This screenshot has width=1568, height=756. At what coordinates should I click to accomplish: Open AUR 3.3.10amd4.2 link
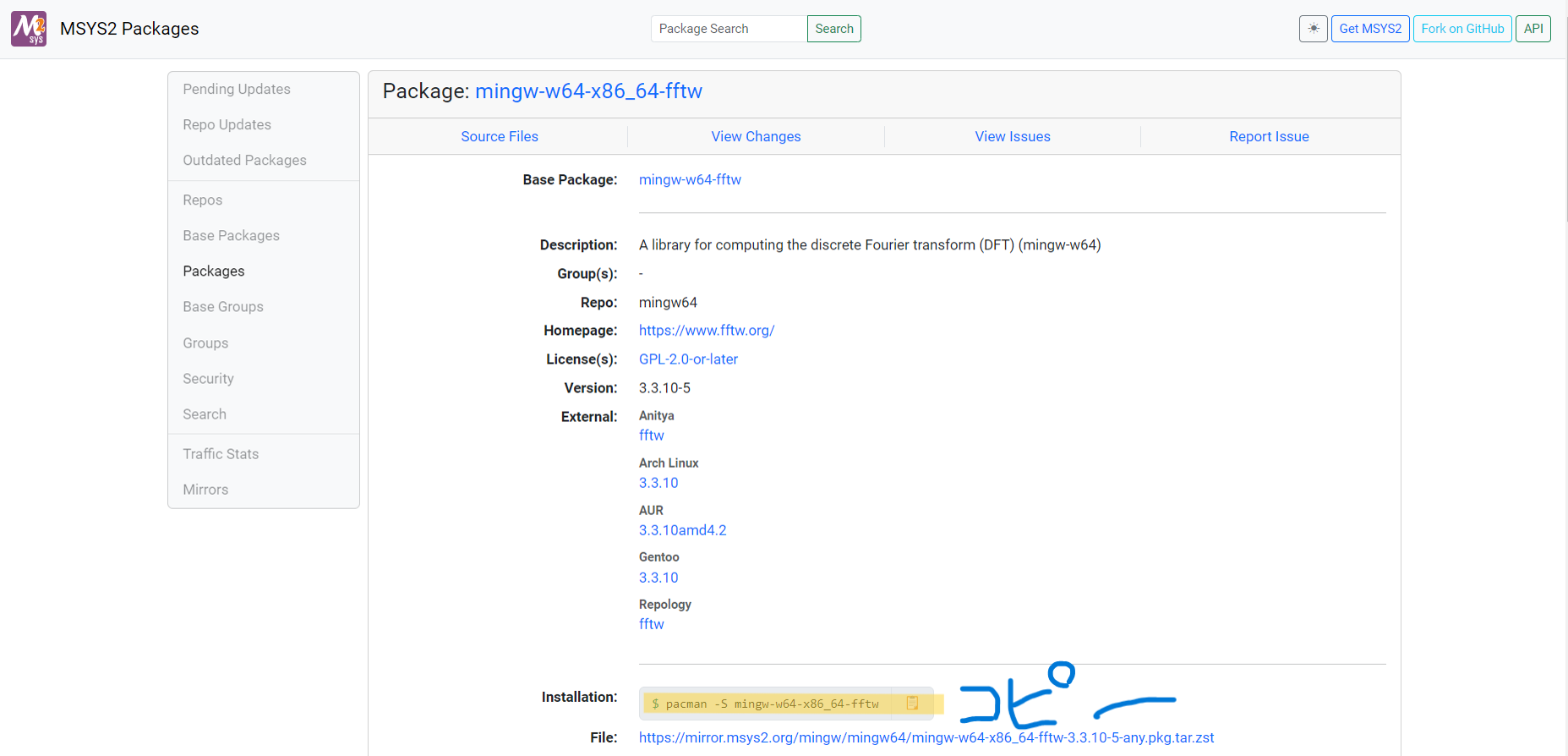(683, 529)
